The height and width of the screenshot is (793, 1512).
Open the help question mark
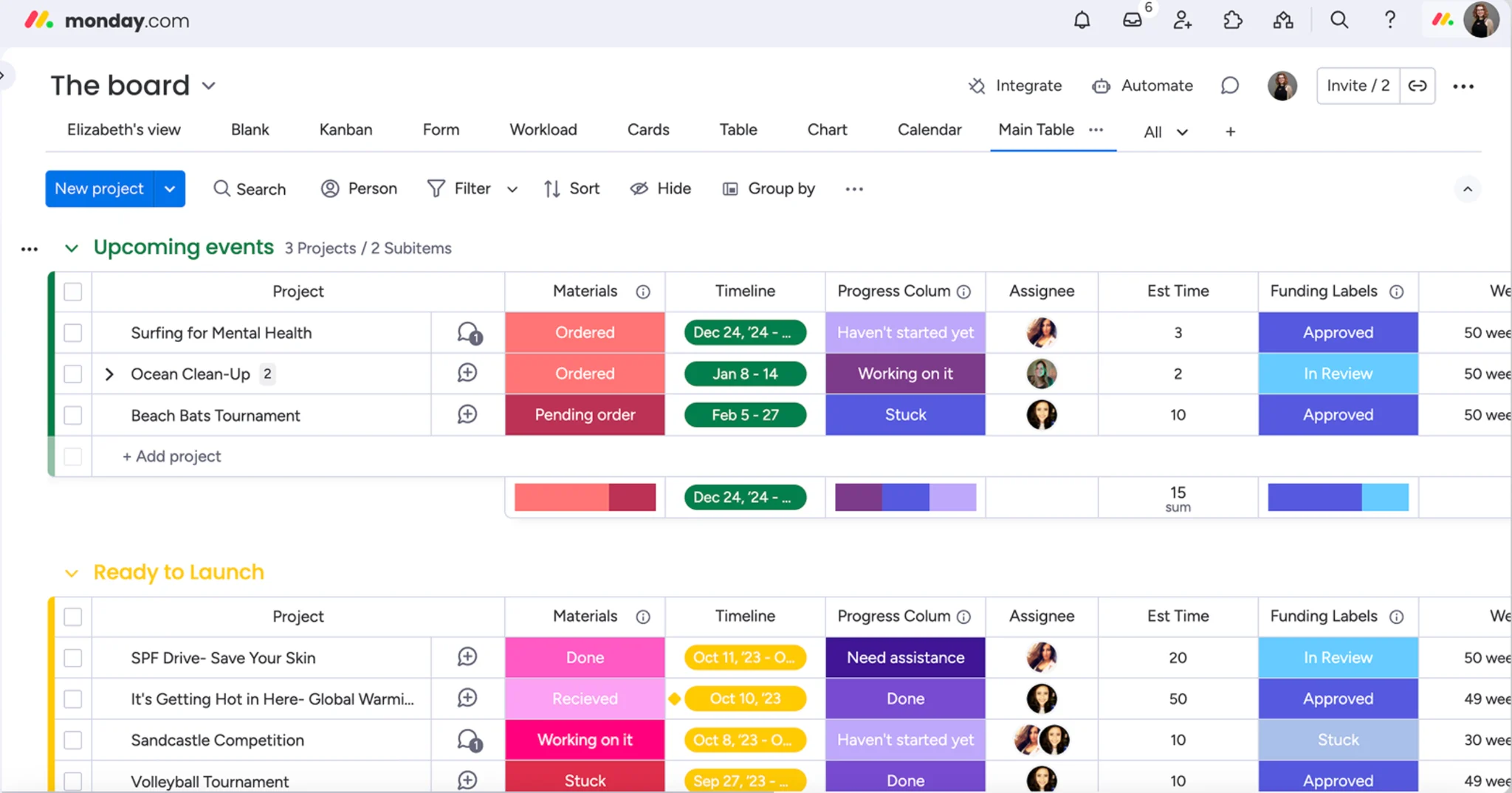(1389, 20)
